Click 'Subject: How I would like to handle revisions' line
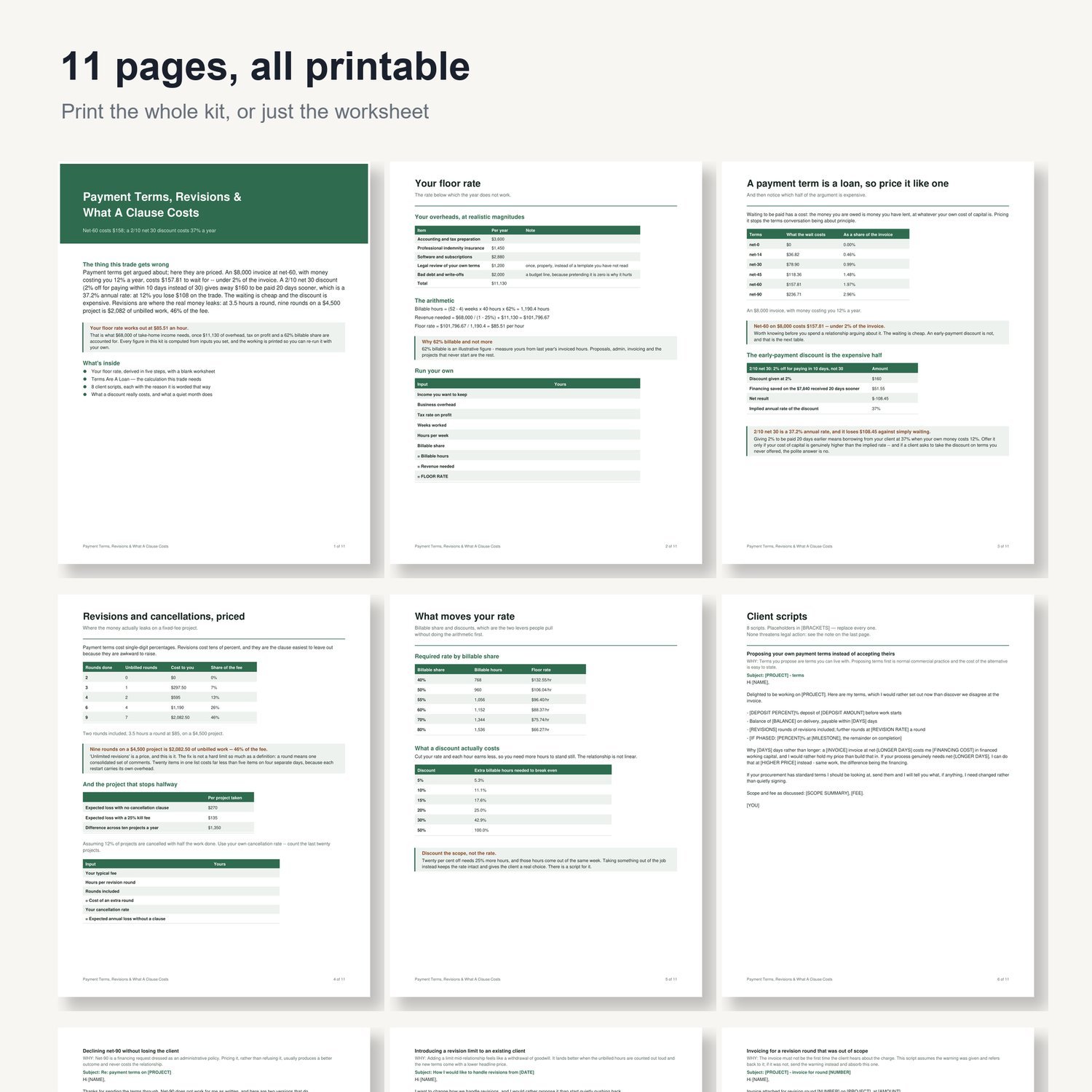 pyautogui.click(x=474, y=1072)
